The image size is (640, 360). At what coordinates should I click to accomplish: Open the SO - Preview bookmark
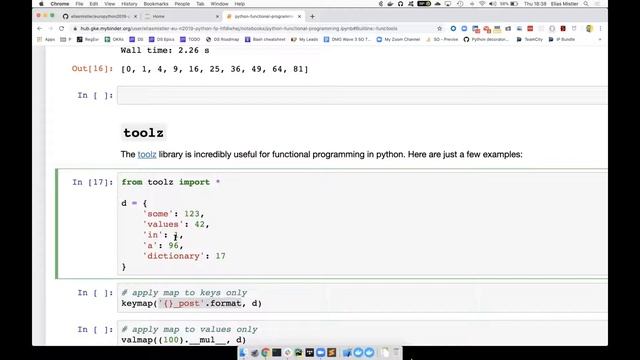[x=442, y=40]
